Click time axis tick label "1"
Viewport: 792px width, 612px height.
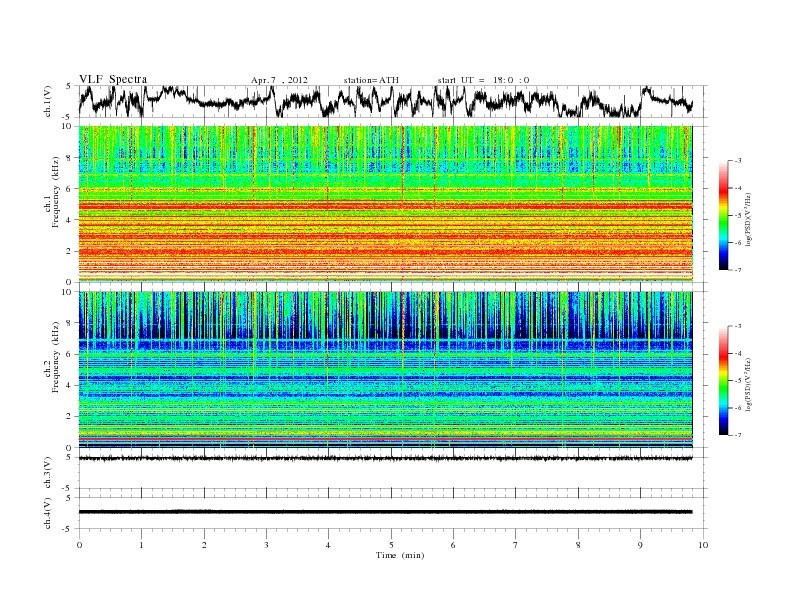tap(141, 545)
